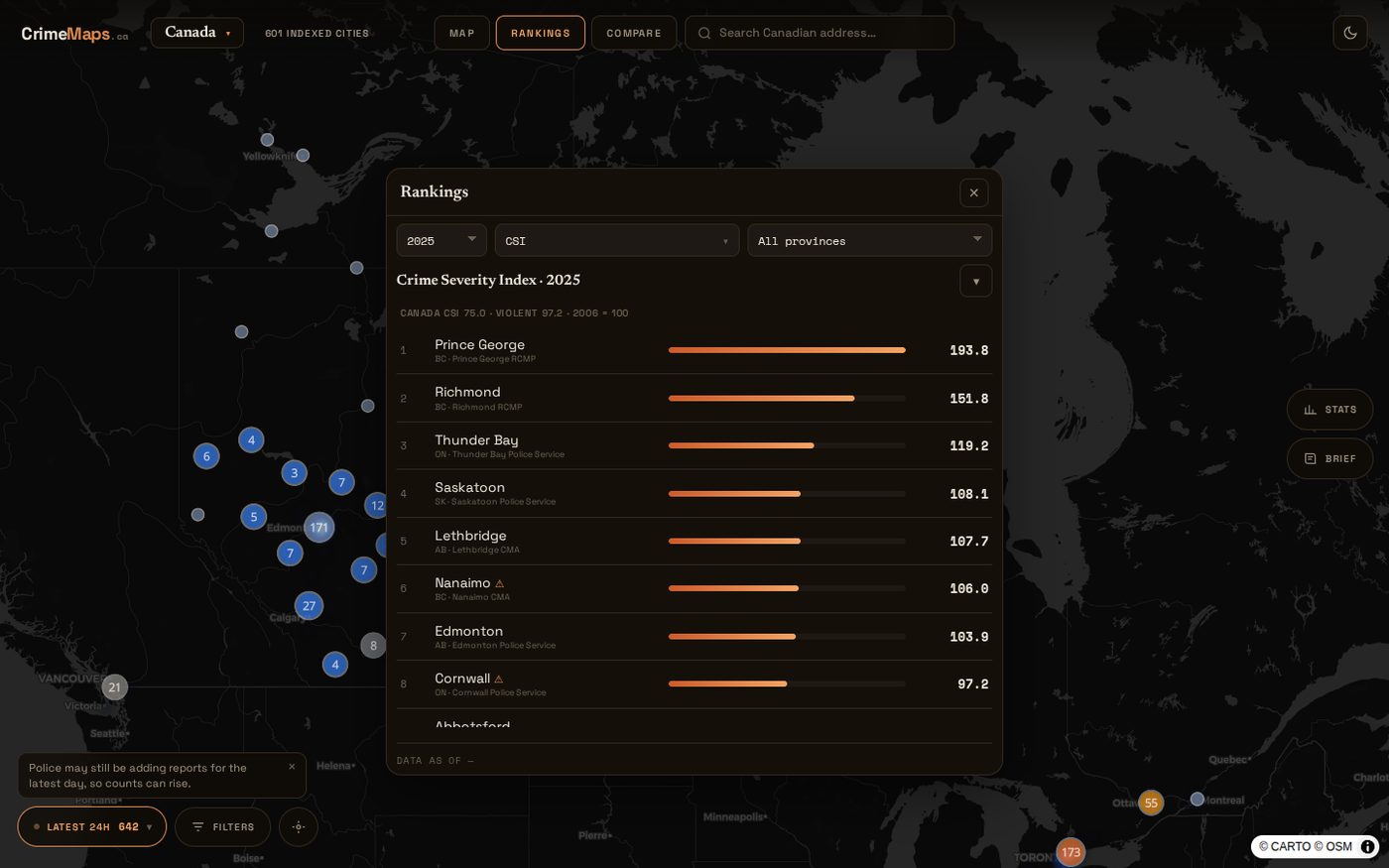Click the search magnifier icon
The height and width of the screenshot is (868, 1389).
(x=704, y=33)
